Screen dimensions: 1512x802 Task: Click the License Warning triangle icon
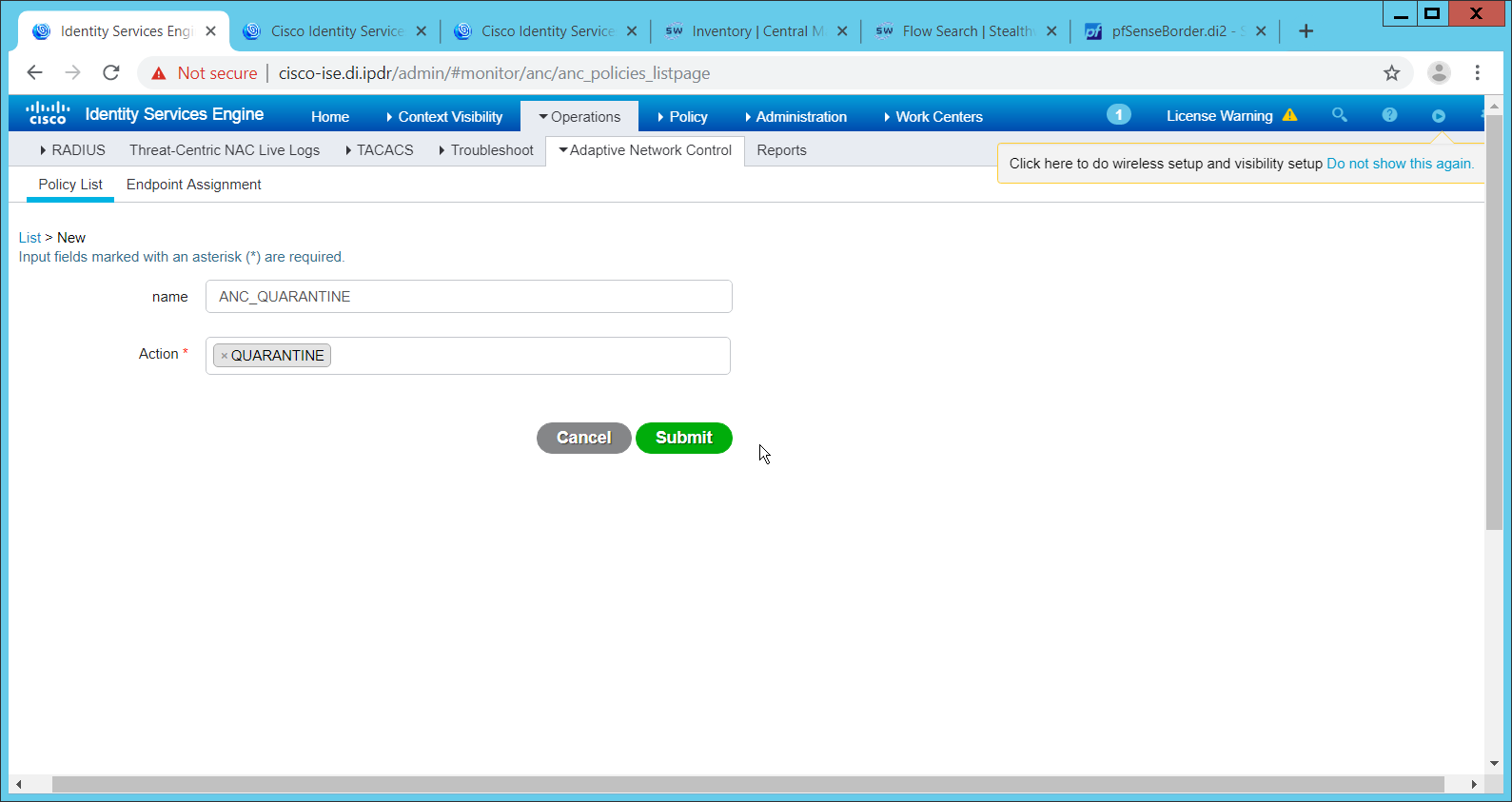pyautogui.click(x=1289, y=115)
